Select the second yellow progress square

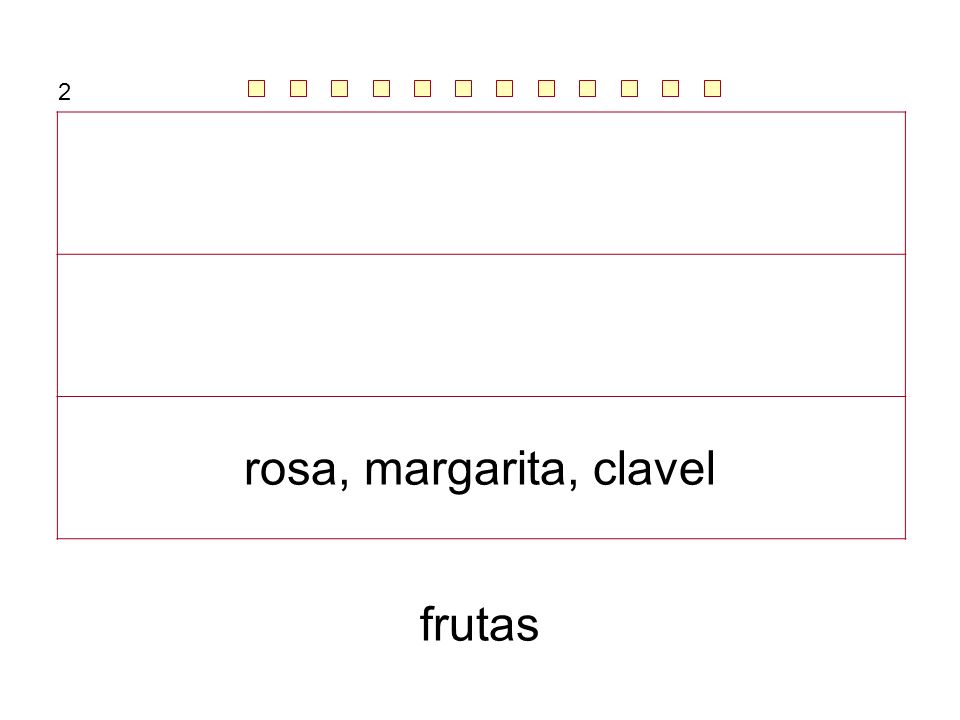tap(298, 89)
